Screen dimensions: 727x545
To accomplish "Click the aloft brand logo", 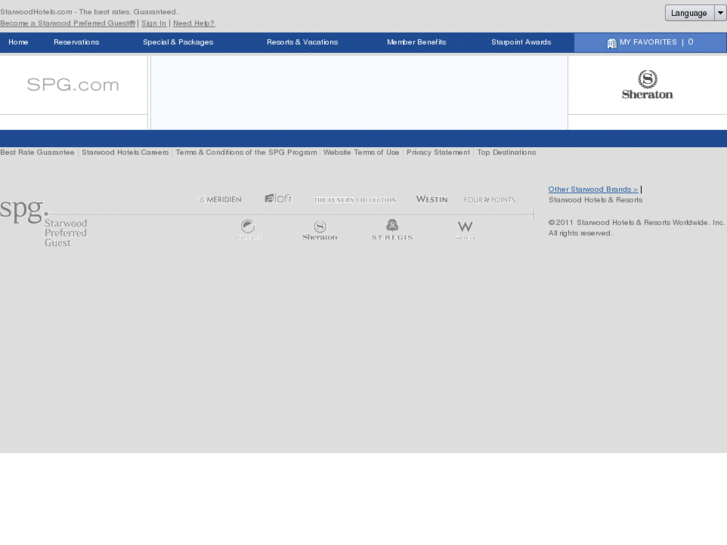I will (278, 199).
